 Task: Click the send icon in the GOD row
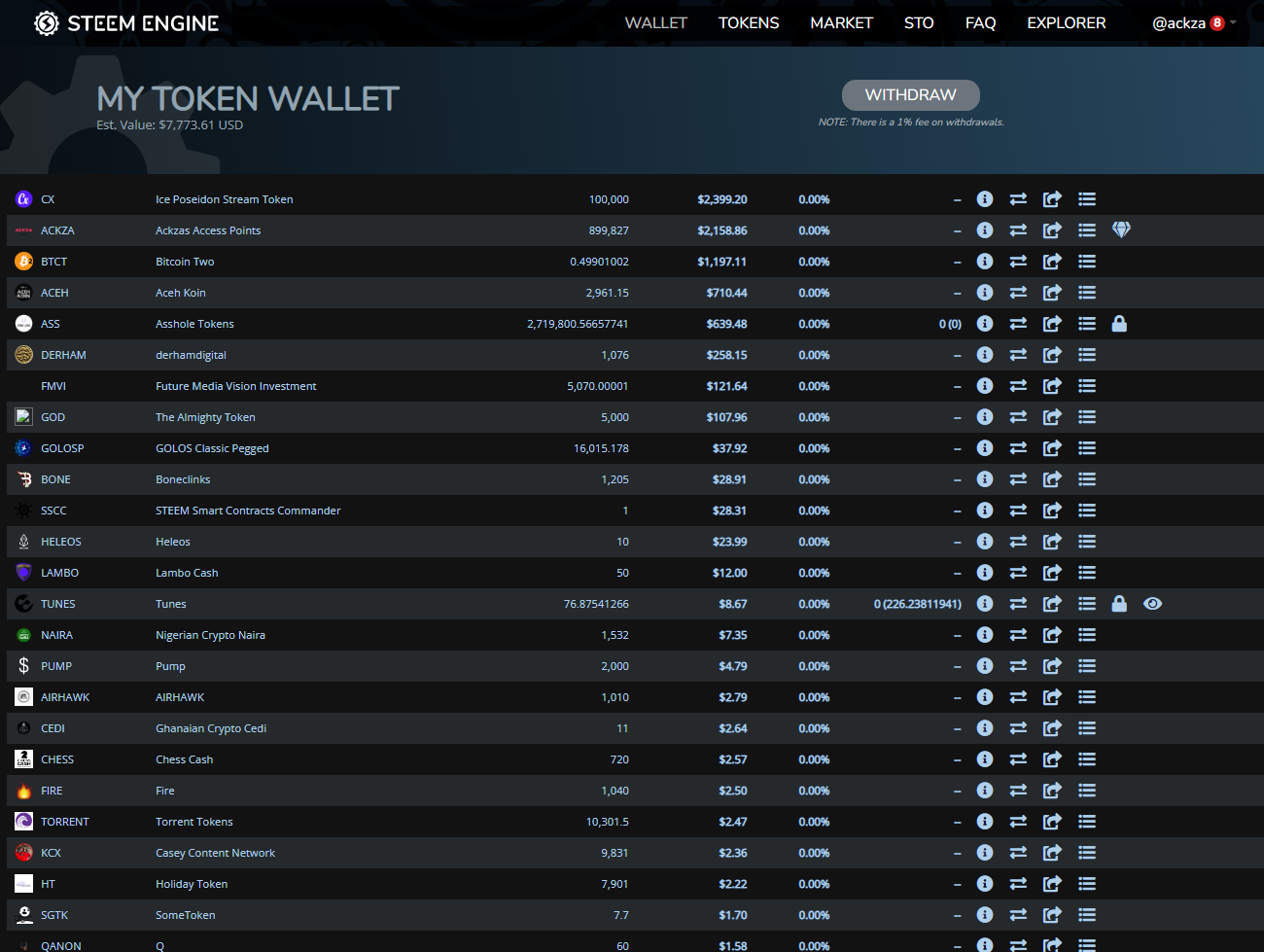point(1052,417)
